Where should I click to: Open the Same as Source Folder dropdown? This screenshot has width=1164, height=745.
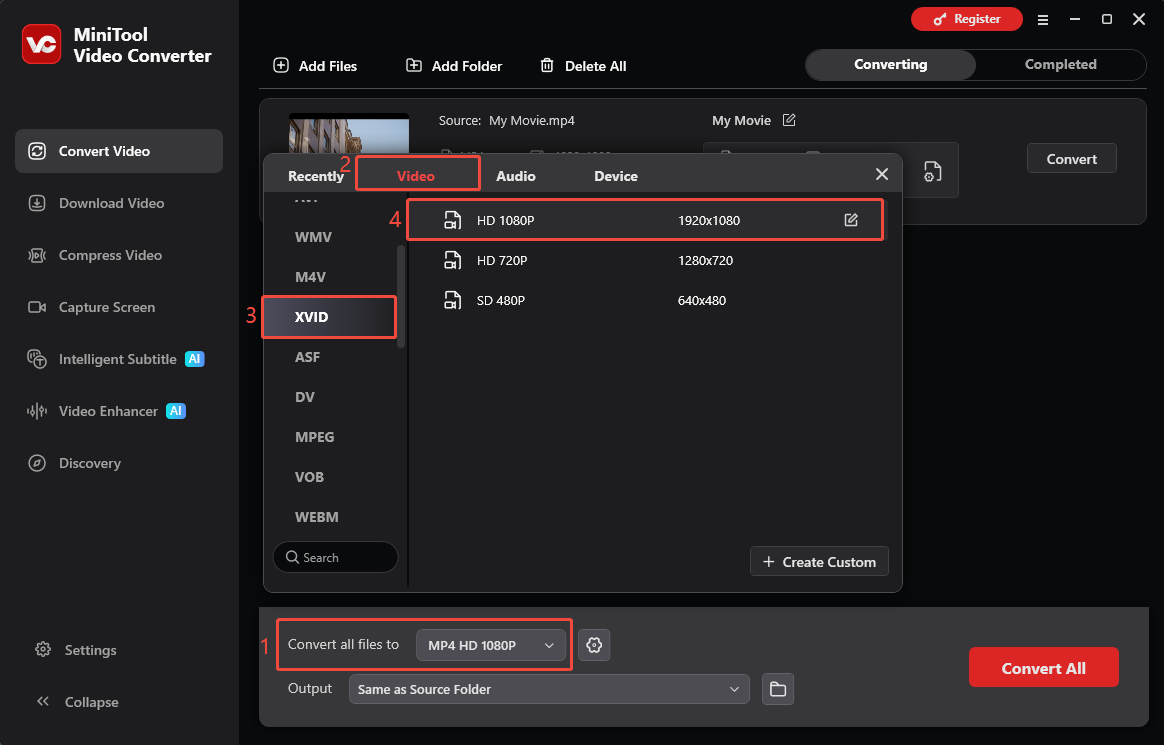click(x=549, y=689)
